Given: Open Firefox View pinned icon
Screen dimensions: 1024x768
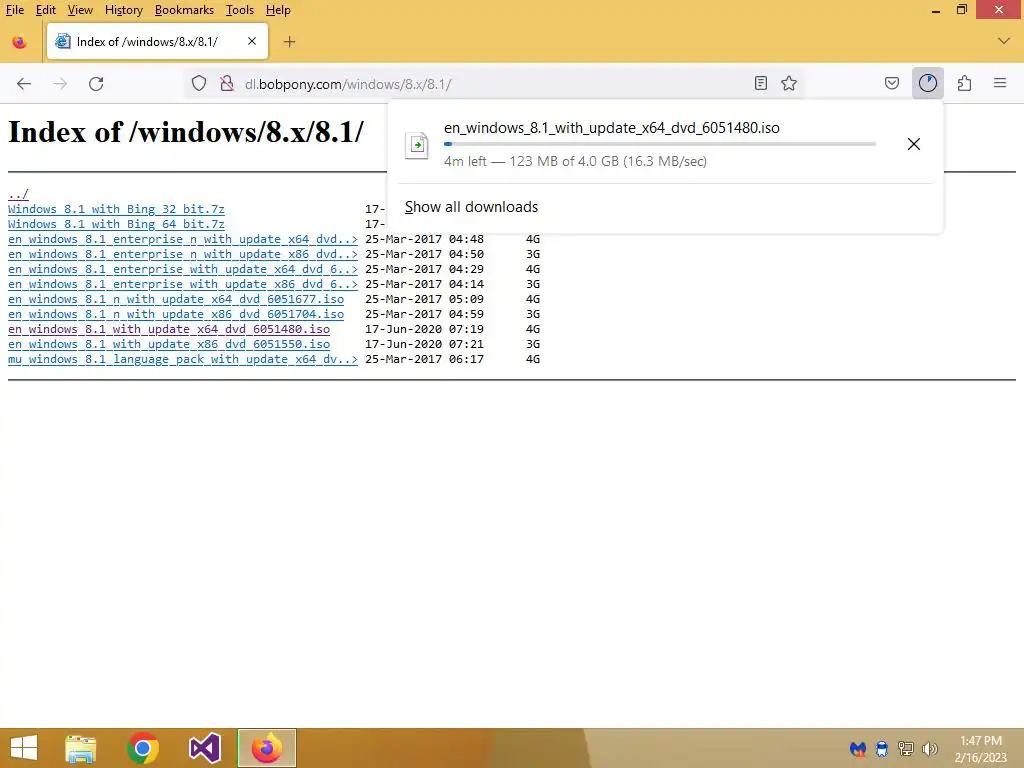Looking at the screenshot, I should [20, 42].
